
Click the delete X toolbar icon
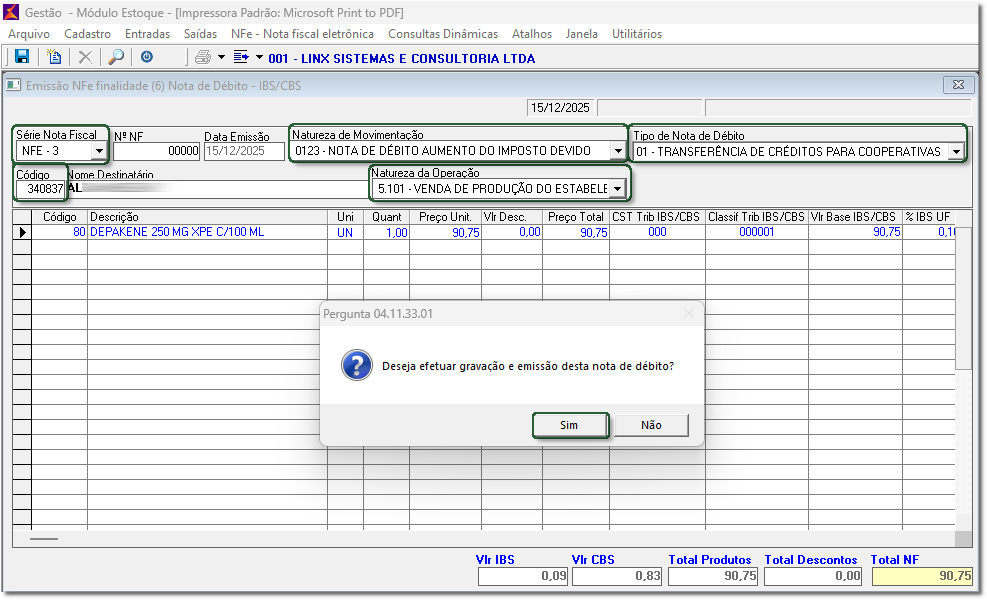click(x=85, y=57)
